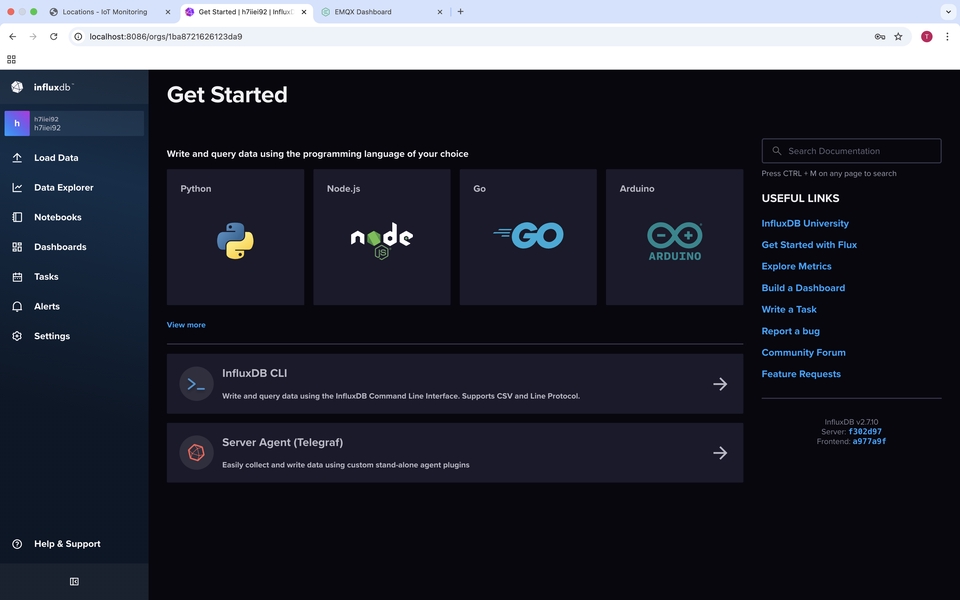Open Report a bug link

[x=790, y=331]
